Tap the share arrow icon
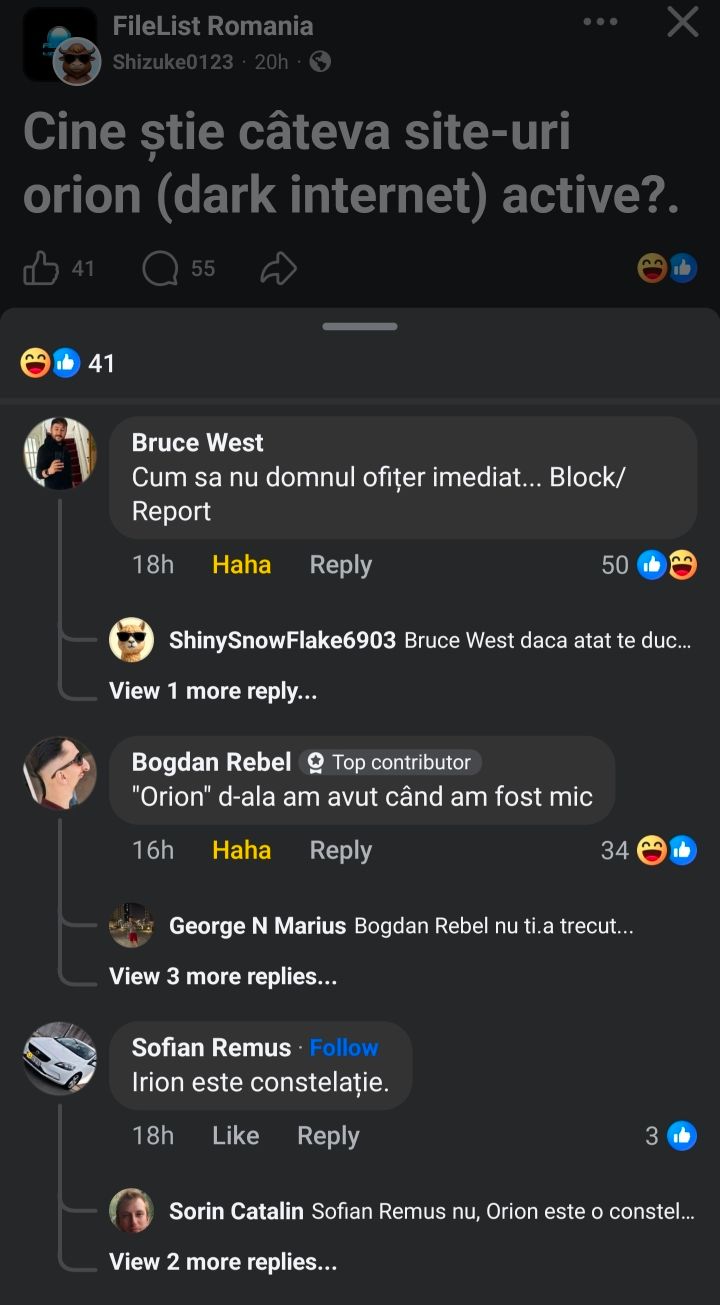720x1305 pixels. point(278,268)
